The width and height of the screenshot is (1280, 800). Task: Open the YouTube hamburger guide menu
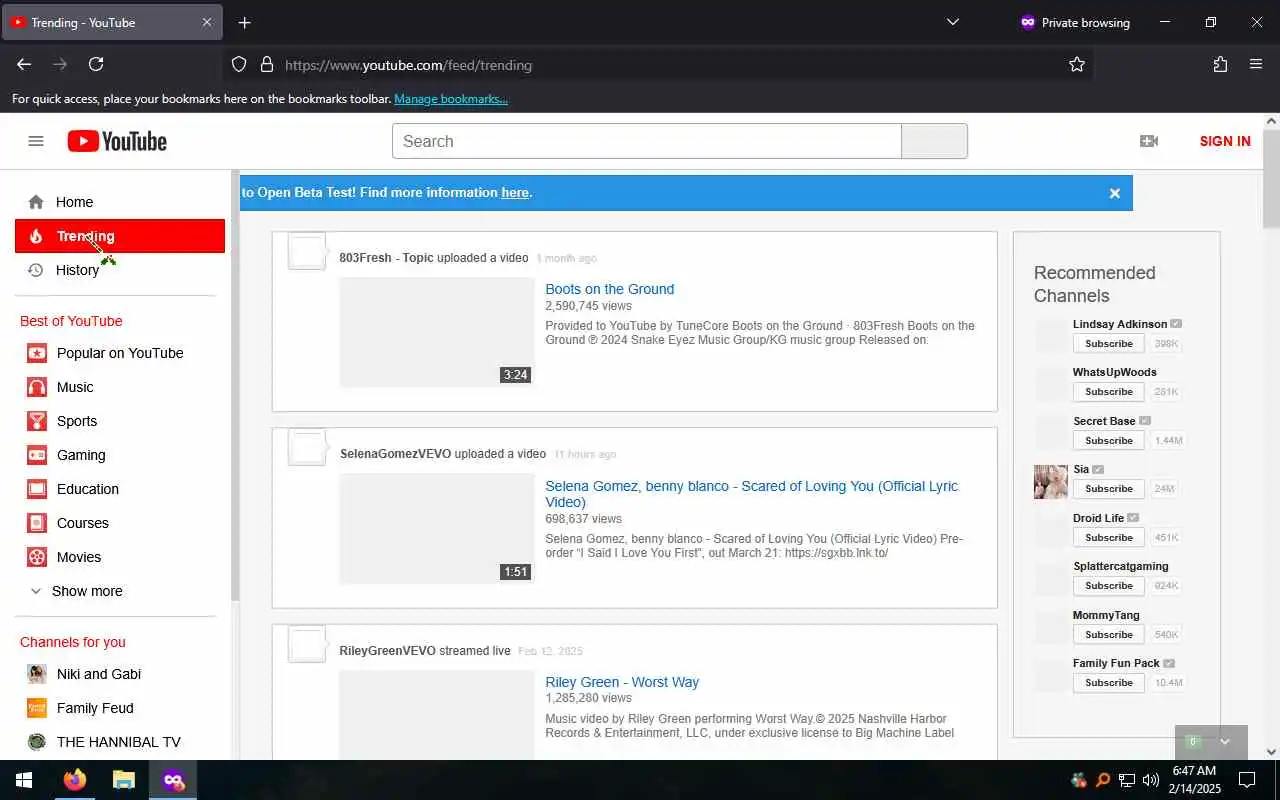[36, 141]
